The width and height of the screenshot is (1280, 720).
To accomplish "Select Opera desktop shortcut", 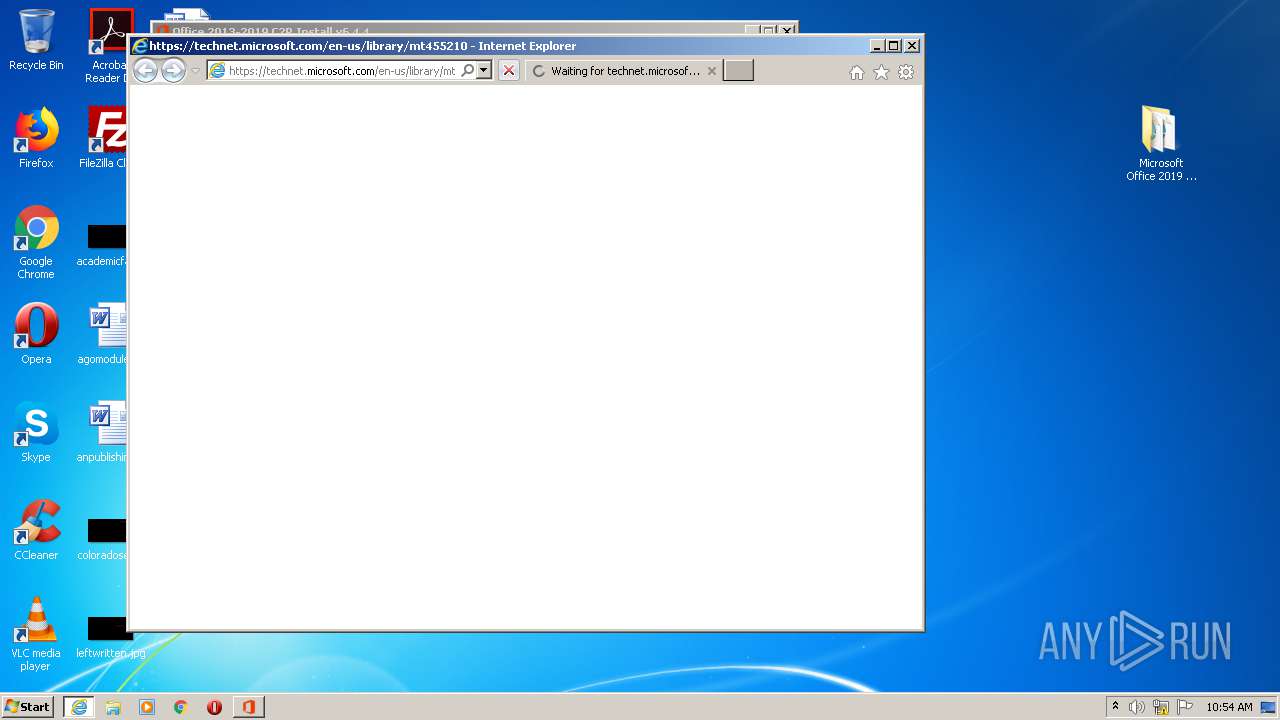I will coord(36,334).
